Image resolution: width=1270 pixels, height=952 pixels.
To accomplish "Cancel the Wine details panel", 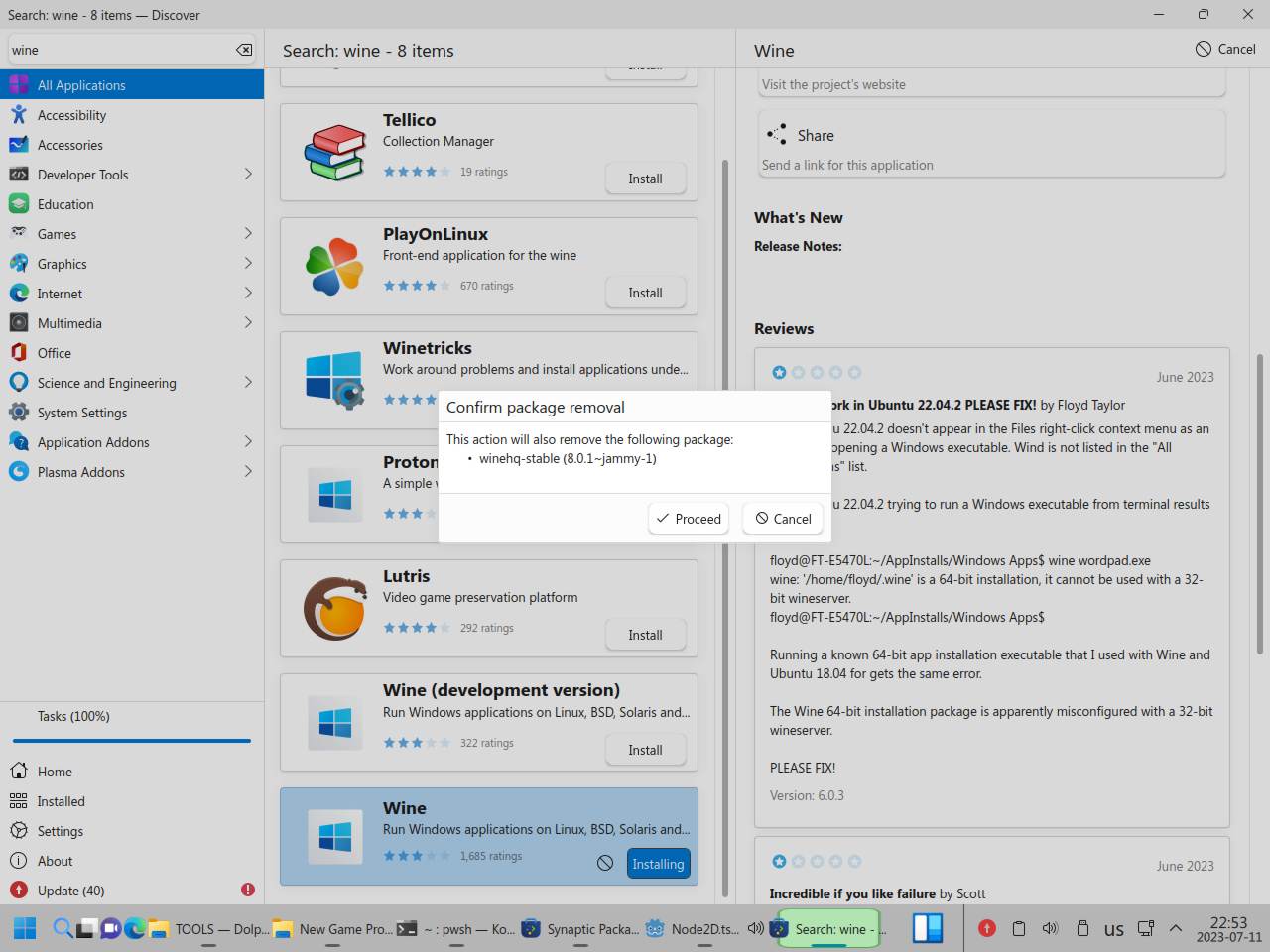I will (x=1225, y=49).
